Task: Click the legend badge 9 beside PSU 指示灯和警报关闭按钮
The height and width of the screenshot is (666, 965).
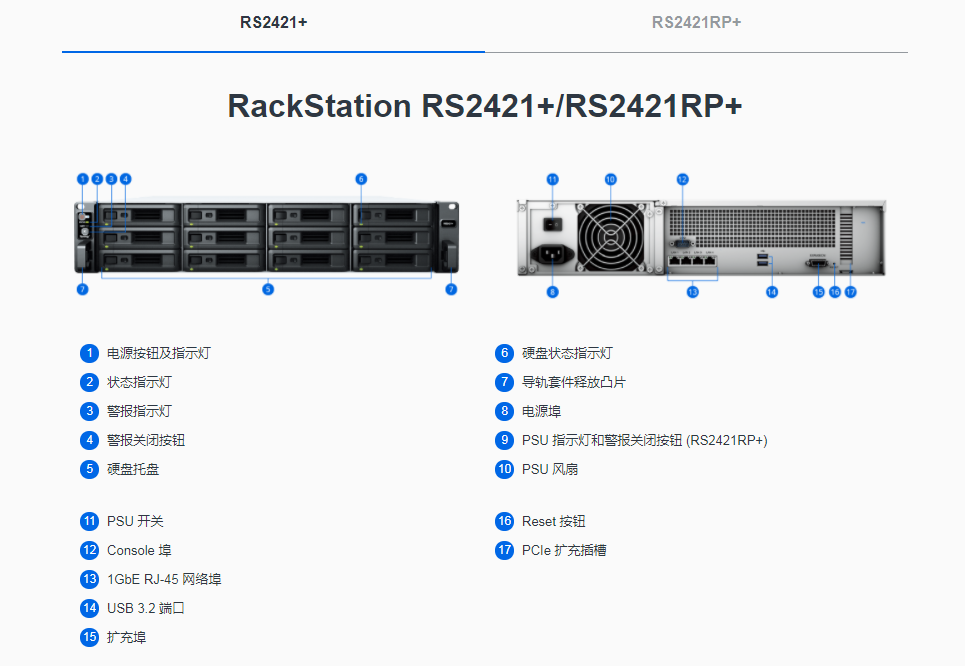Action: coord(505,440)
